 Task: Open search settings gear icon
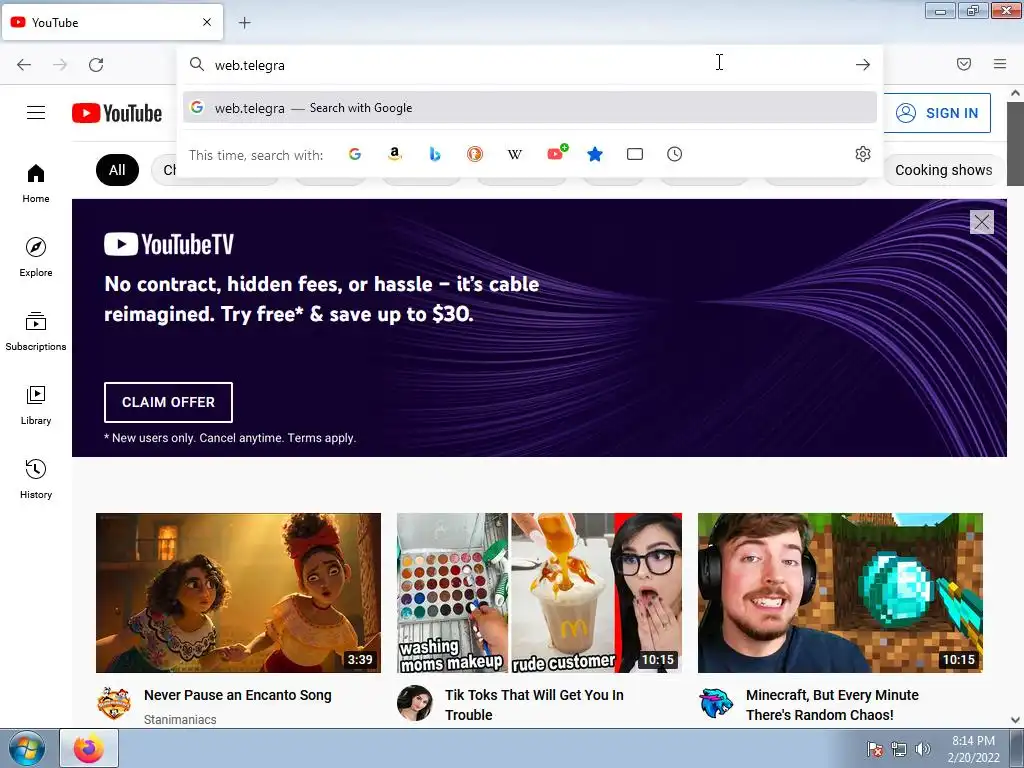(x=863, y=154)
